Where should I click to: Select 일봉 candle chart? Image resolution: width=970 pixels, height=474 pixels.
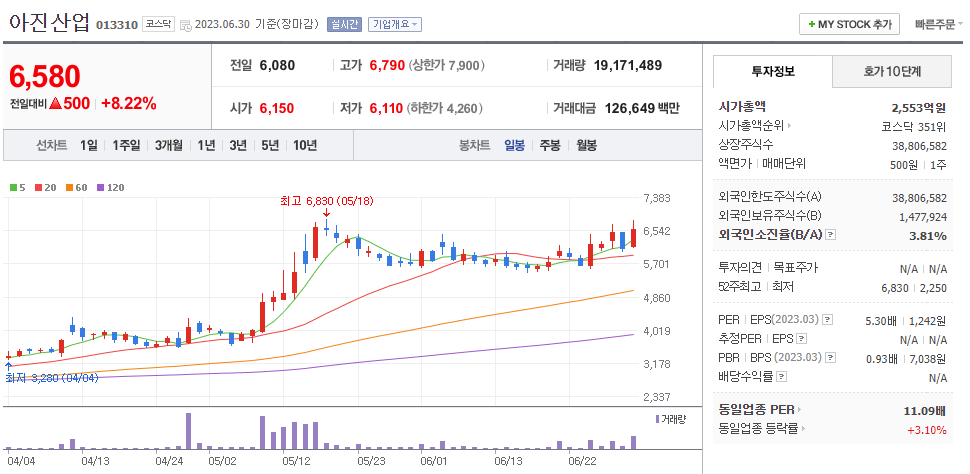(514, 146)
